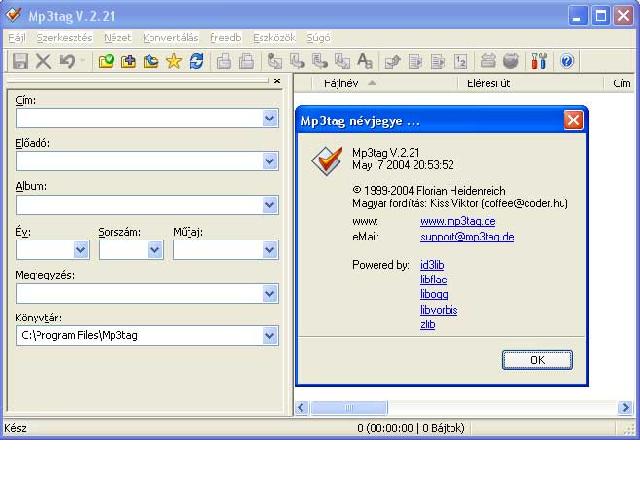Open the zlib link
The height and width of the screenshot is (480, 640).
427,324
